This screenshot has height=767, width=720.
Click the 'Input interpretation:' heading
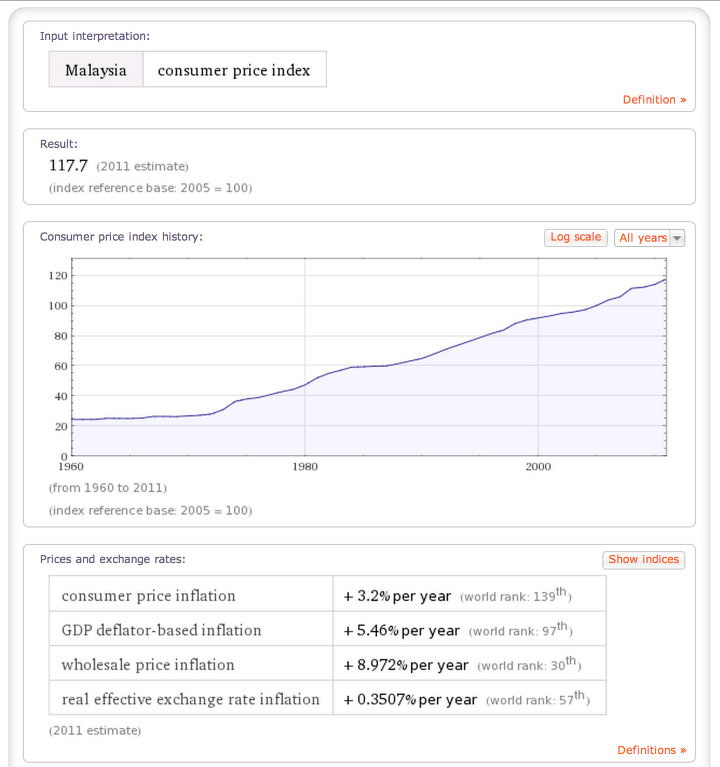(95, 36)
